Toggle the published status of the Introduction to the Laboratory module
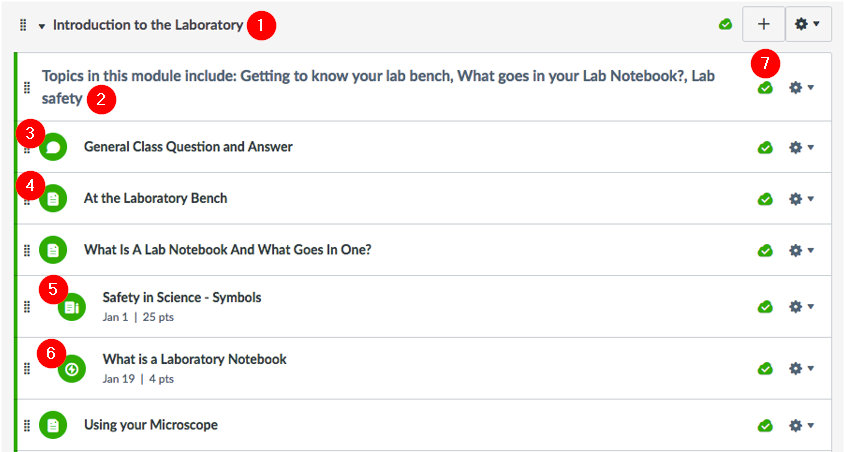 pyautogui.click(x=726, y=24)
